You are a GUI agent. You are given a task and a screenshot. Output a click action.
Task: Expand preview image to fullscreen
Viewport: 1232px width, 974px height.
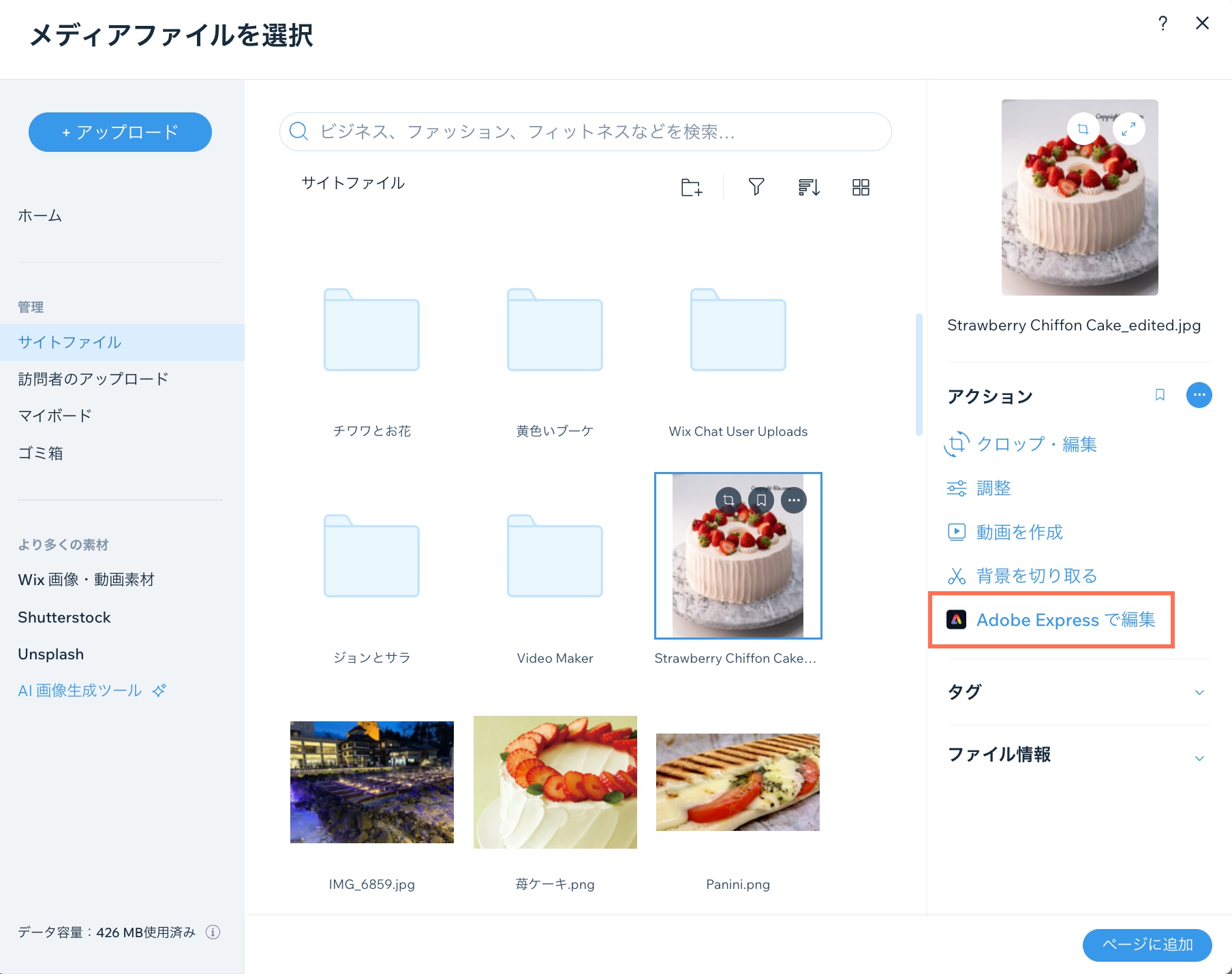click(x=1128, y=129)
